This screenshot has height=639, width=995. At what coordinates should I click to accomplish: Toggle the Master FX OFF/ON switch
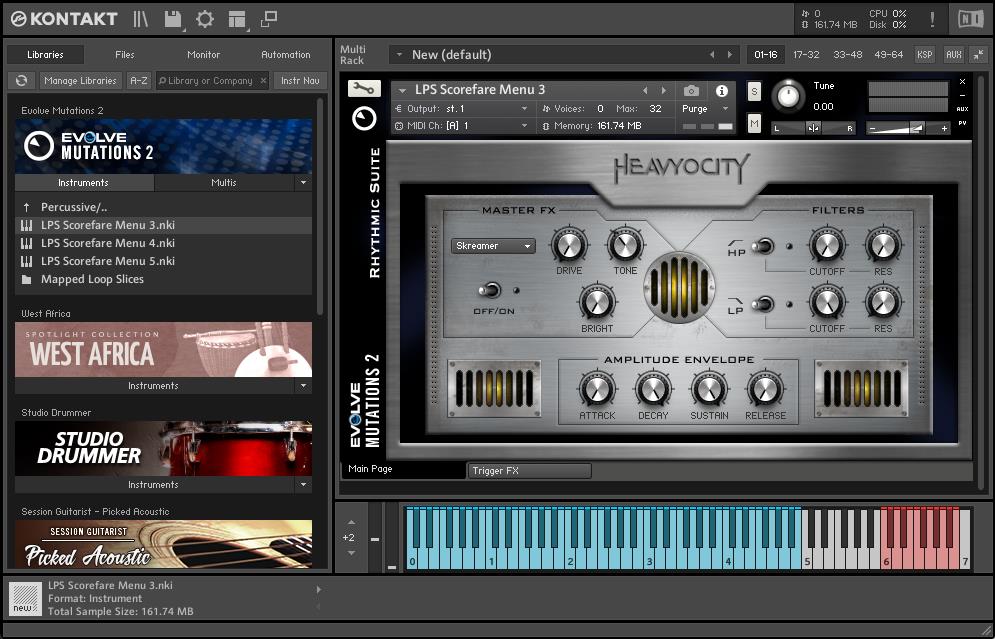pos(490,290)
